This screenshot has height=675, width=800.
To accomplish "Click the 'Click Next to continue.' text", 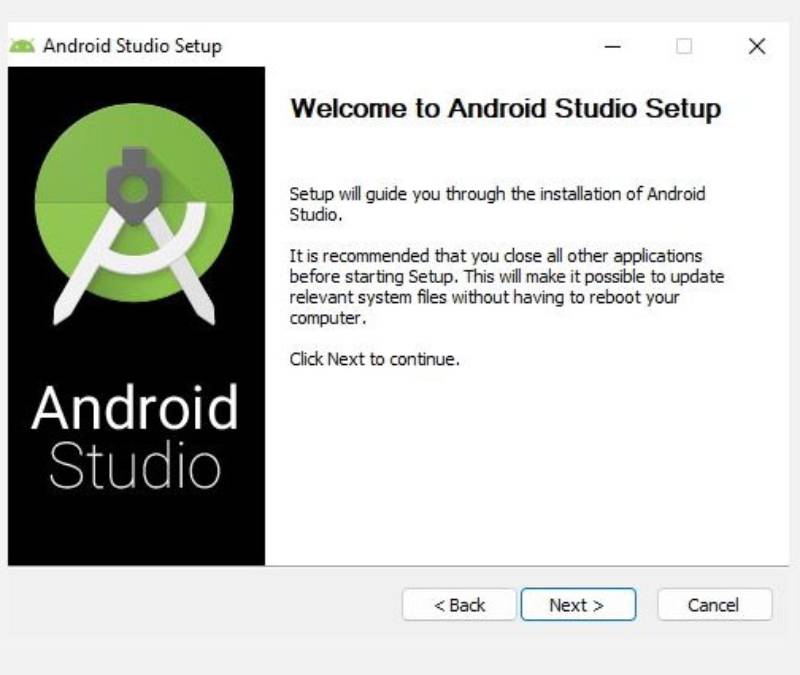I will tap(374, 359).
